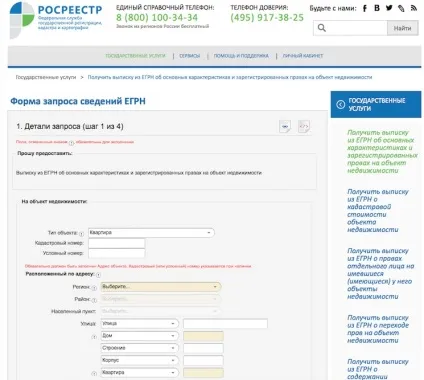424x380 pixels.
Task: Click Государственные услуги breadcrumb link
Action: [x=46, y=77]
